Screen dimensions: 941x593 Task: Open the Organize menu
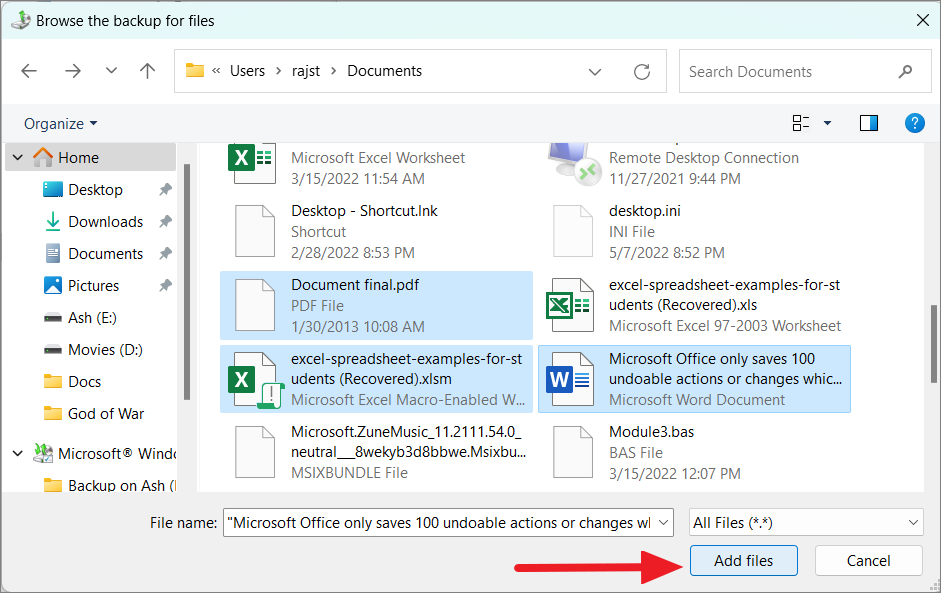60,124
